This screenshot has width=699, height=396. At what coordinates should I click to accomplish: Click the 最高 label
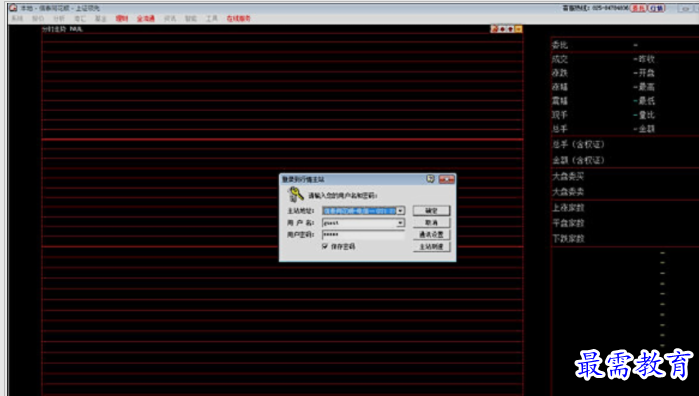(x=646, y=87)
